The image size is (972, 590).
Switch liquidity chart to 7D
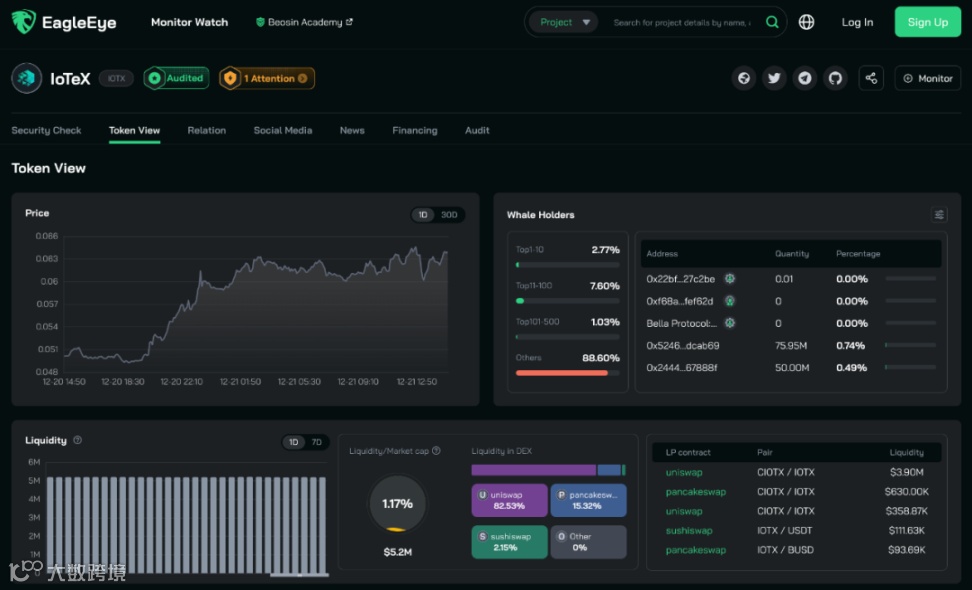[317, 442]
